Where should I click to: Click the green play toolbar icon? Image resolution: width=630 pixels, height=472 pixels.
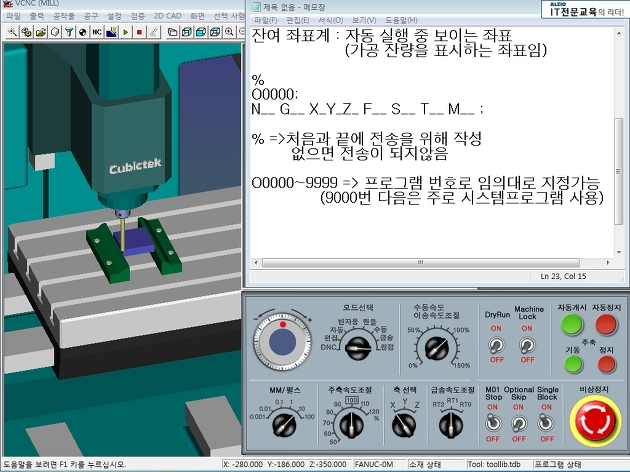(x=126, y=32)
